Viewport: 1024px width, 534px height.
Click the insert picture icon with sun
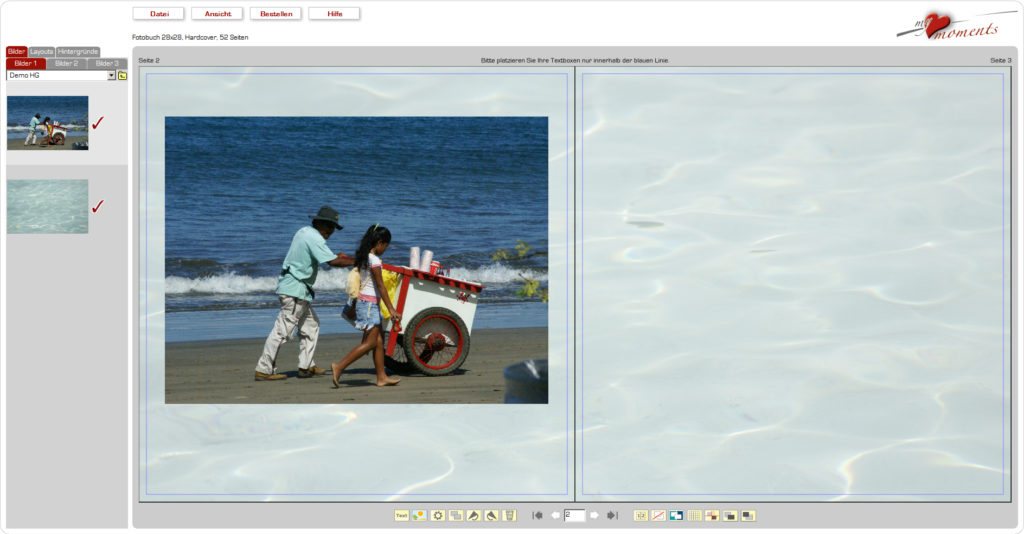(x=419, y=516)
